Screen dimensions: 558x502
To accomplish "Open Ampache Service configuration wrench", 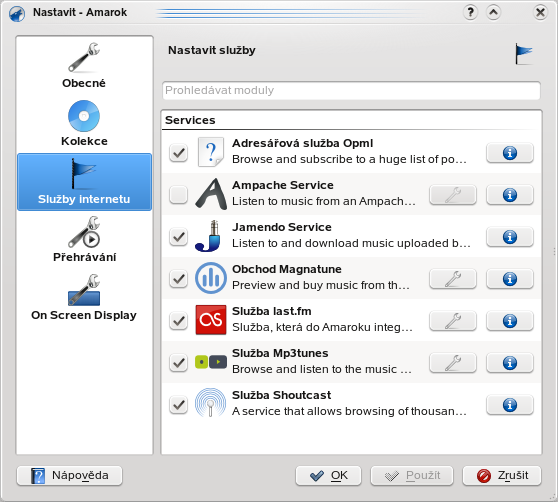I will pyautogui.click(x=453, y=195).
